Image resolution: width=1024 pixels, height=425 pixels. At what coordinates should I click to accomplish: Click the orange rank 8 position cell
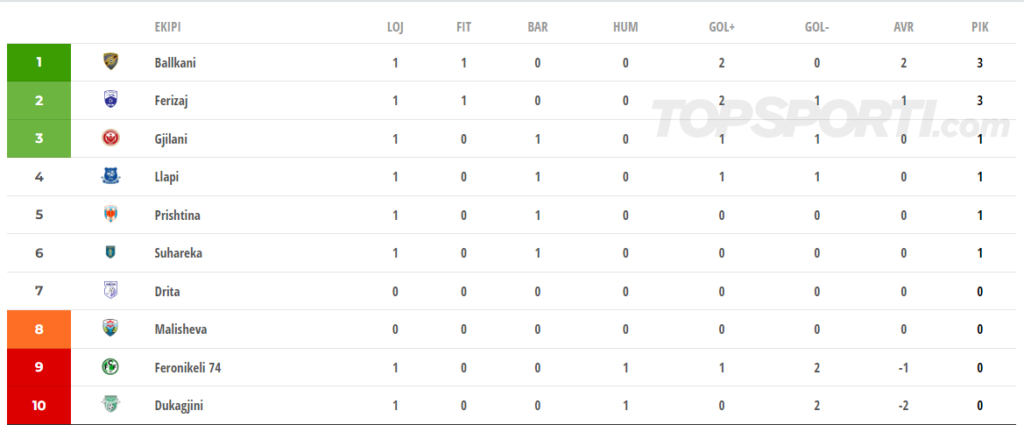click(39, 329)
